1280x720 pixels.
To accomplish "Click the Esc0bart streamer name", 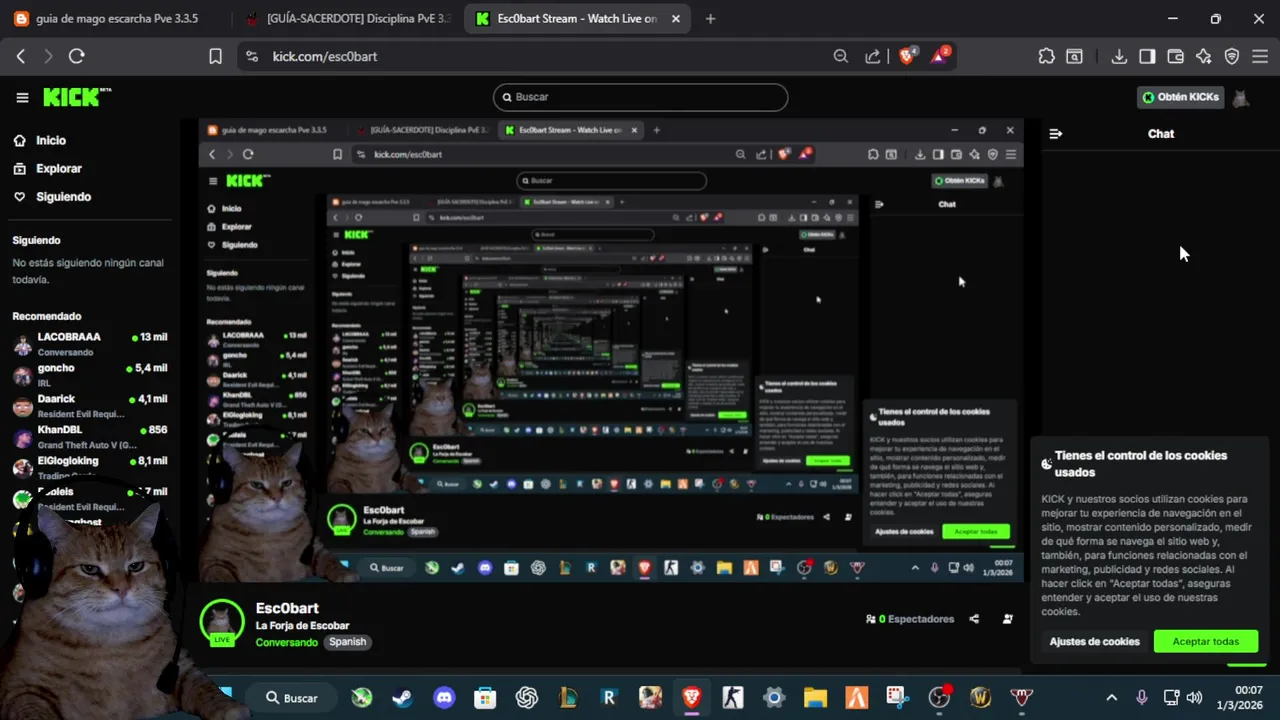I will point(287,608).
